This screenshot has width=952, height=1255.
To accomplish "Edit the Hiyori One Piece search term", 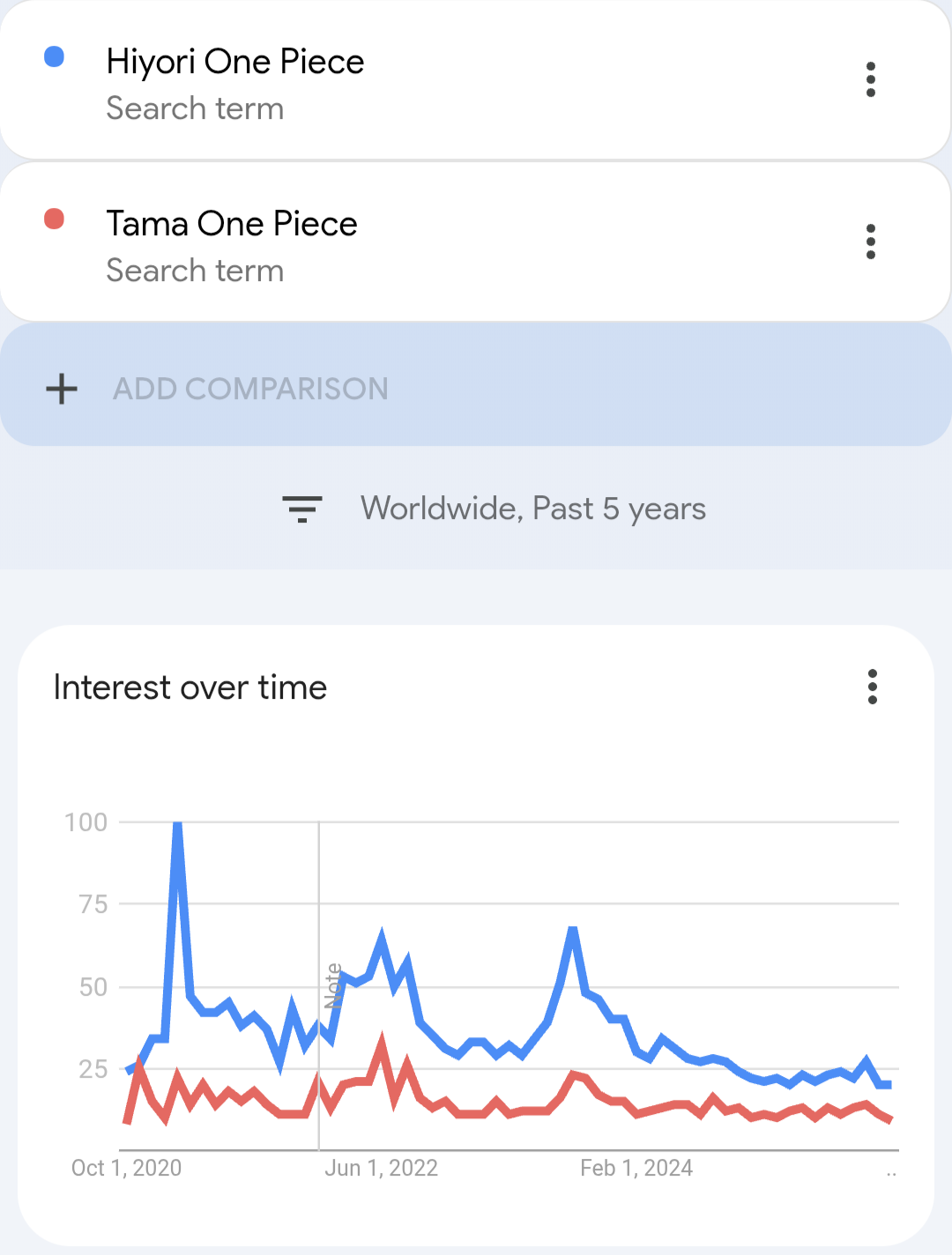I will [234, 62].
